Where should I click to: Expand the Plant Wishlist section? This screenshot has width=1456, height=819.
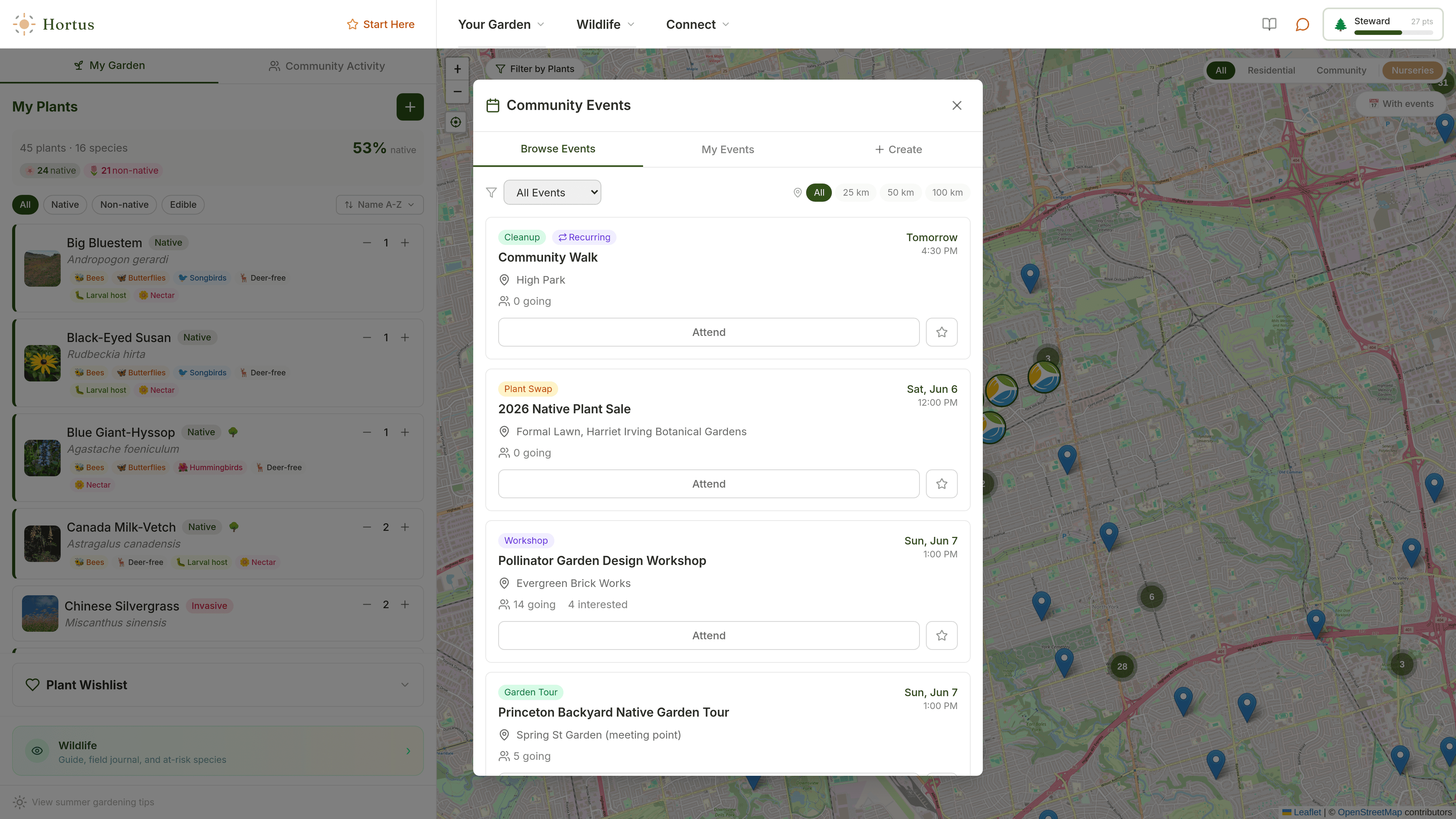(218, 684)
